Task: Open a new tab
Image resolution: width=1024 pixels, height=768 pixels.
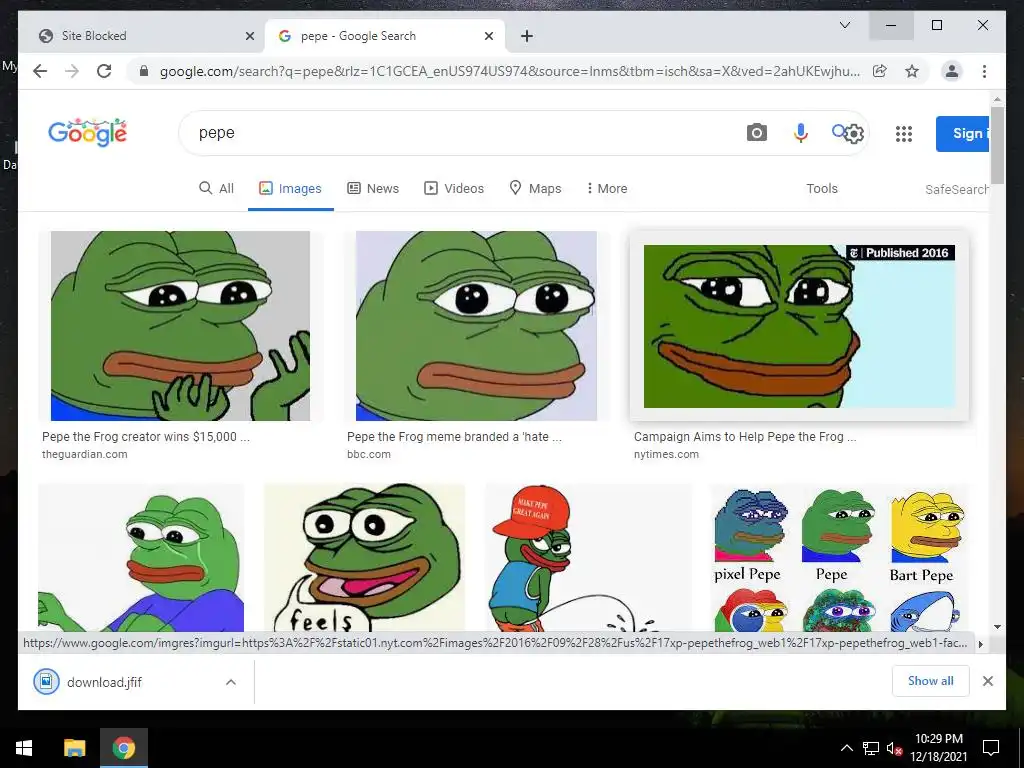Action: [526, 36]
